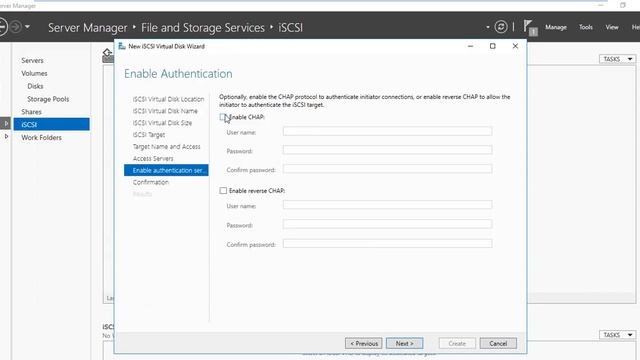The width and height of the screenshot is (640, 360).
Task: Click the Cancel button
Action: pyautogui.click(x=498, y=343)
